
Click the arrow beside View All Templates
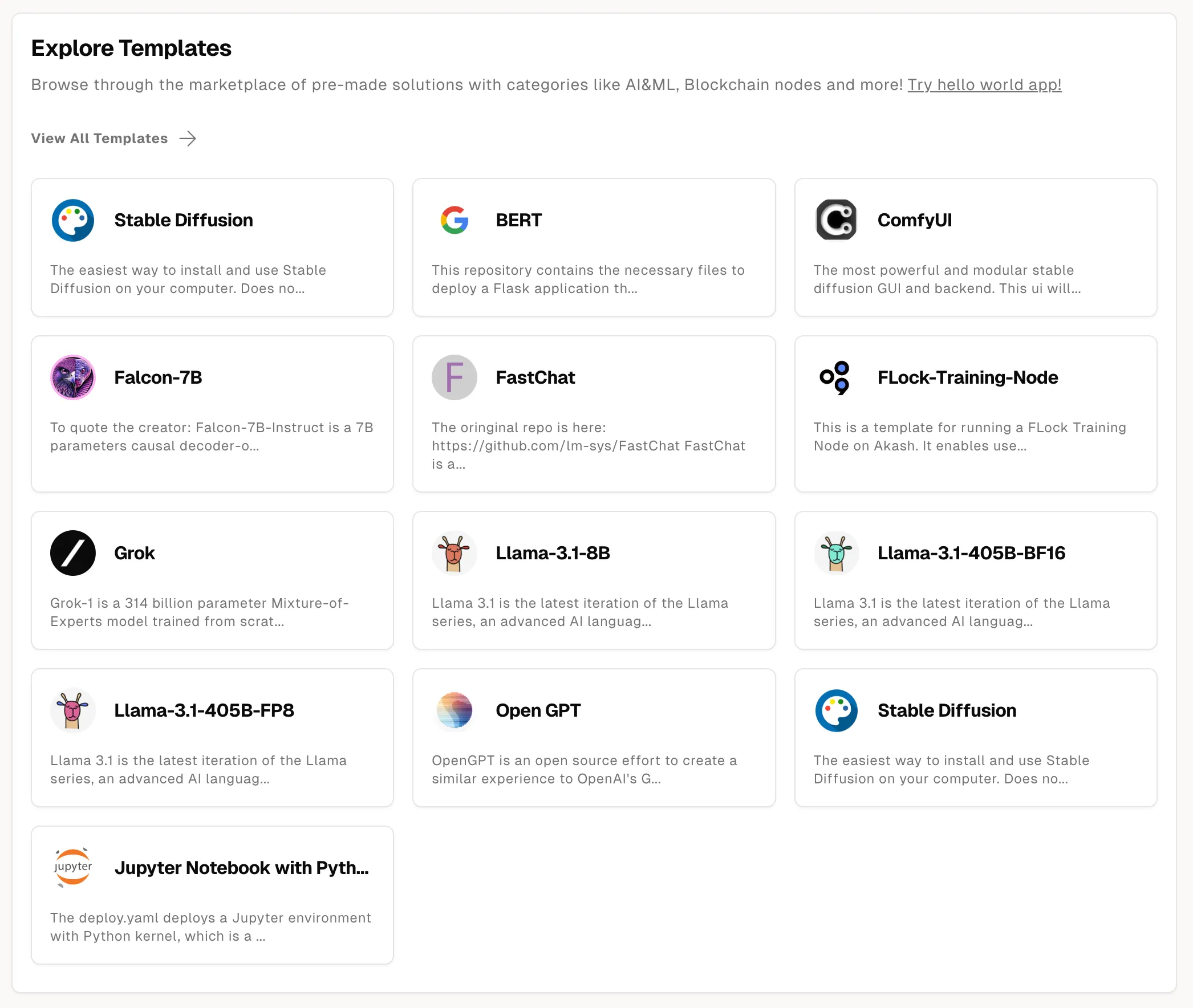[188, 139]
